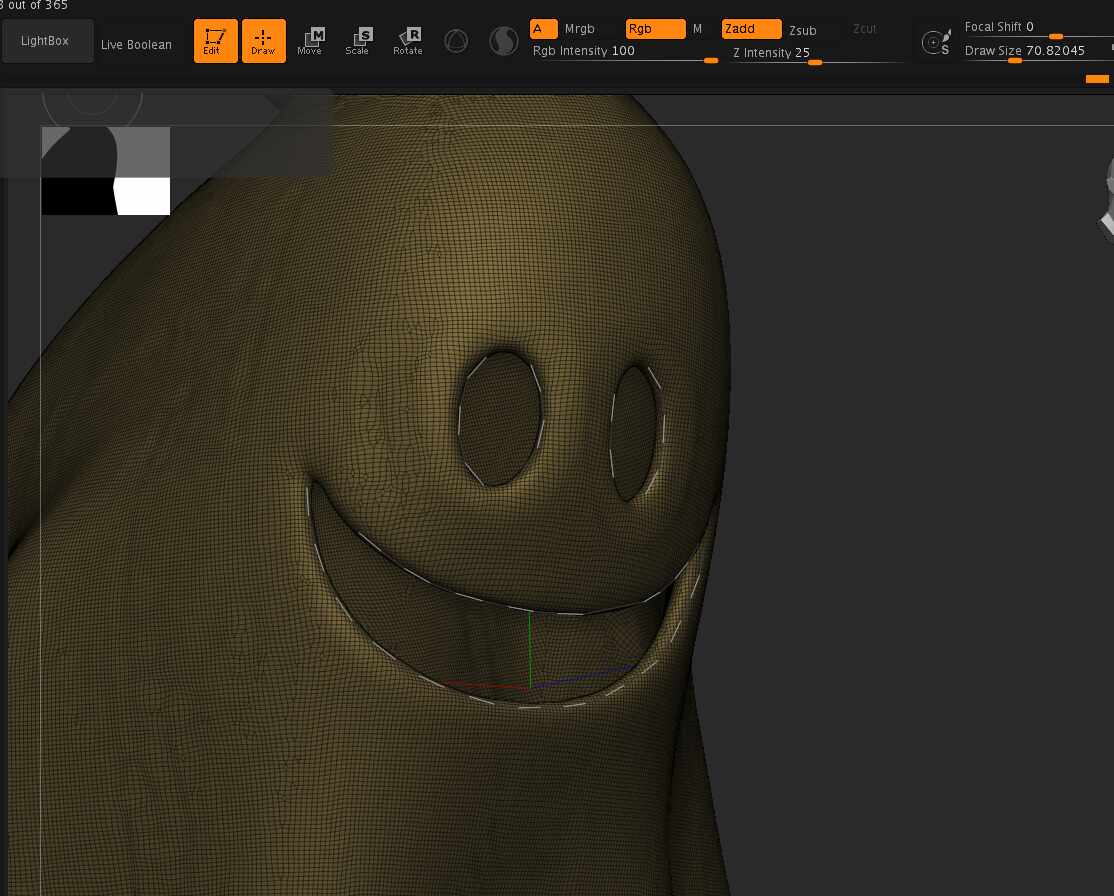Switch to Zsub sculpt mode

pyautogui.click(x=803, y=30)
